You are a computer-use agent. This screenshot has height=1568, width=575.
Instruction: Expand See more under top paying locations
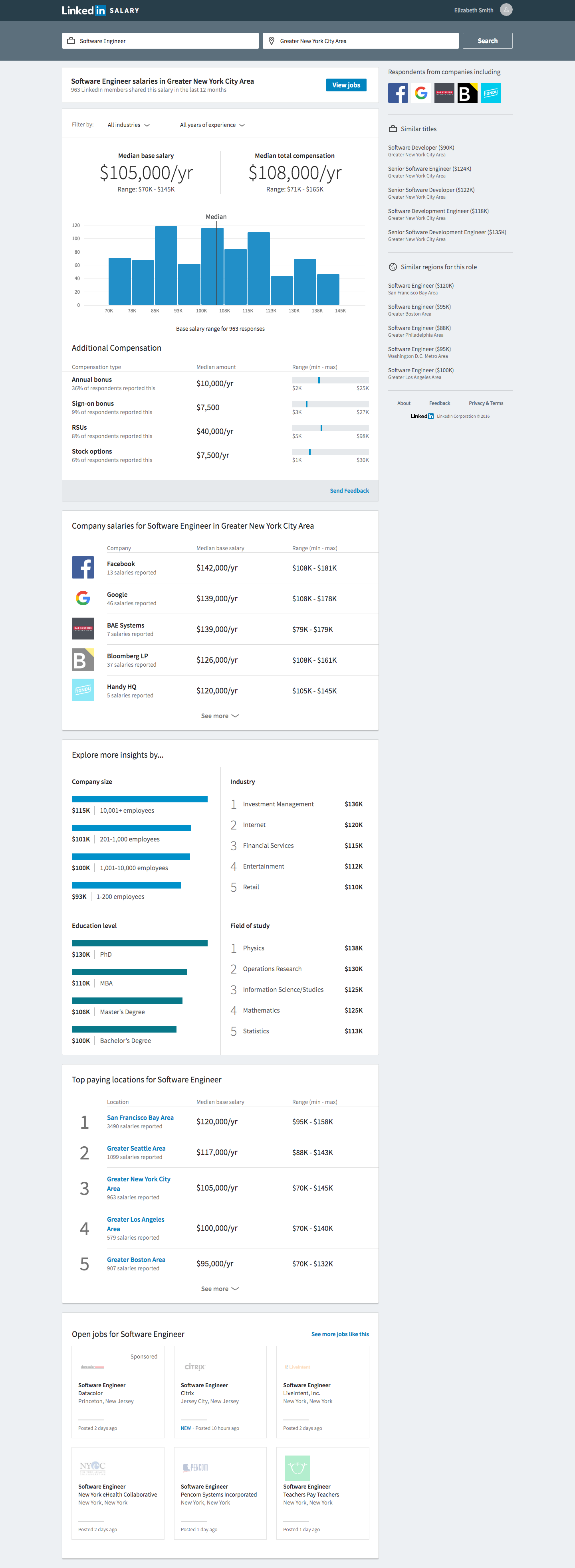(220, 1289)
